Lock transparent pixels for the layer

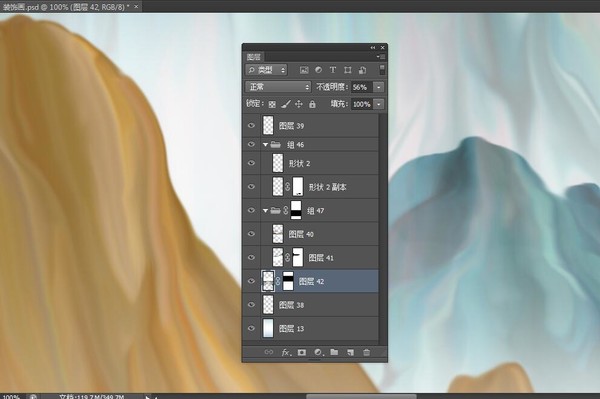[x=272, y=104]
